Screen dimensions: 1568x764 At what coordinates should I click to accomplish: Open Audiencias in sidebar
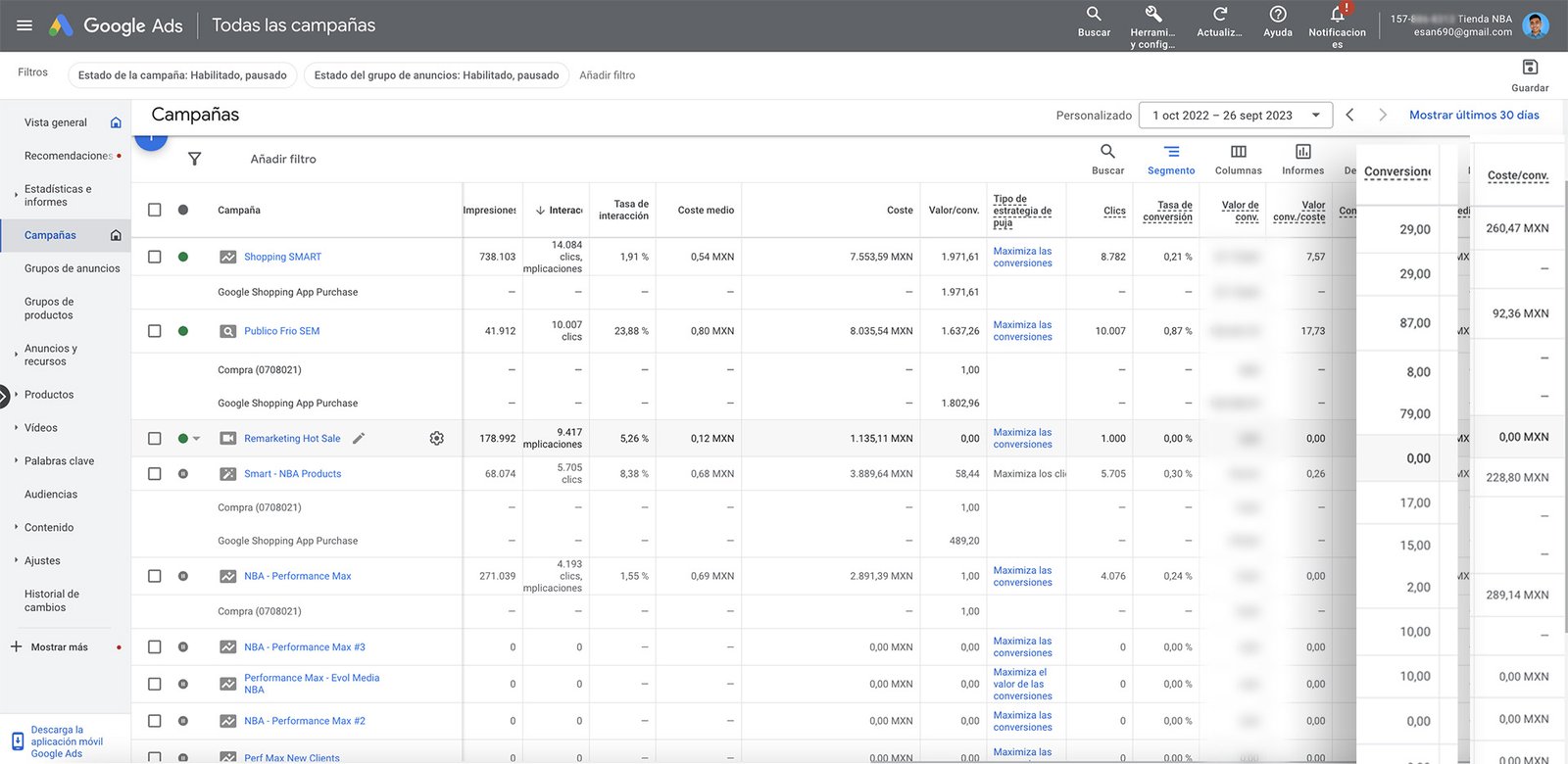click(51, 495)
